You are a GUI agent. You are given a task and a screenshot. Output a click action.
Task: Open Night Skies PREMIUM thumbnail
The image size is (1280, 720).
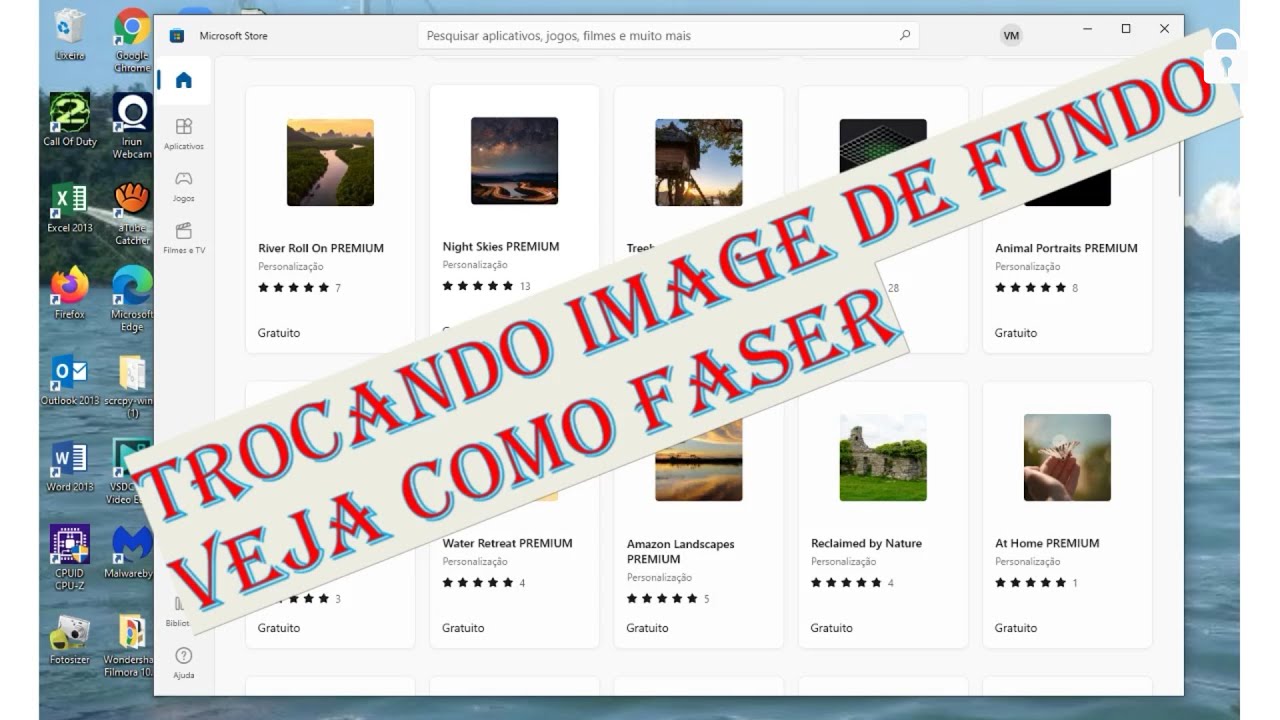tap(514, 161)
